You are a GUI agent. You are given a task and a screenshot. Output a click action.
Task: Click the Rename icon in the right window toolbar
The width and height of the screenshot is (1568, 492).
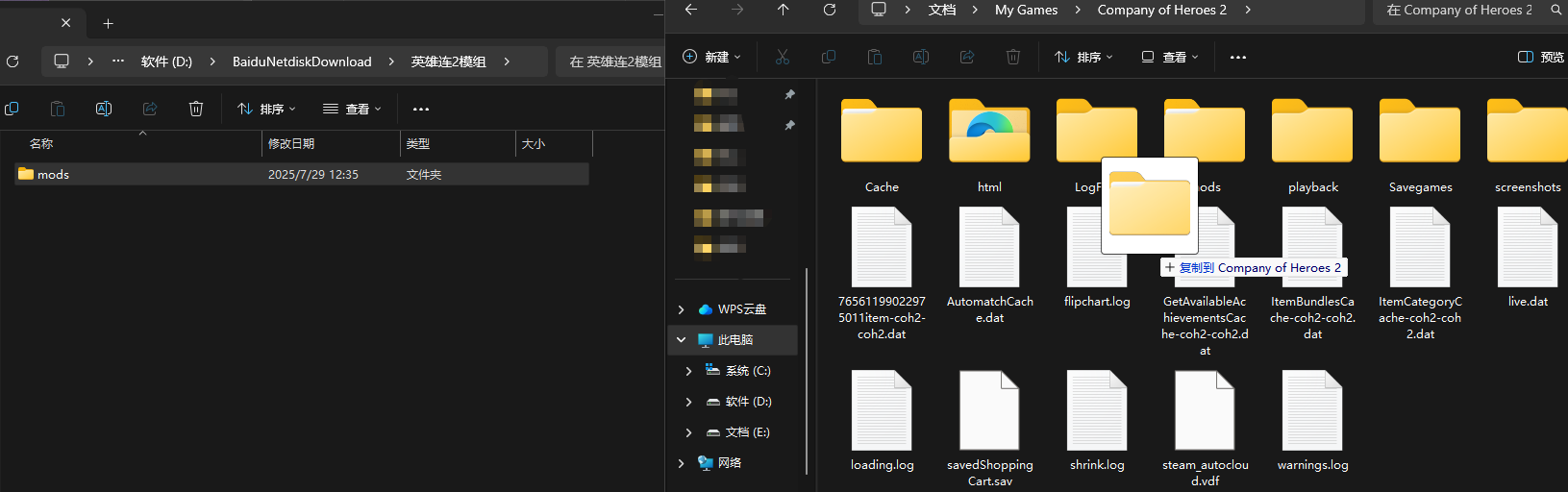(x=921, y=57)
